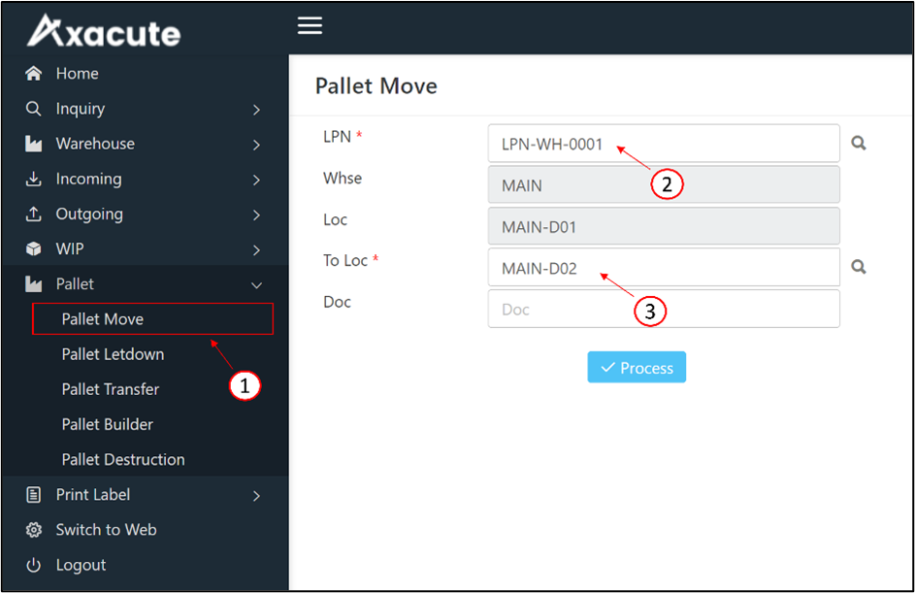Viewport: 915px width, 593px height.
Task: Click the Outgoing upload icon
Action: pos(34,213)
